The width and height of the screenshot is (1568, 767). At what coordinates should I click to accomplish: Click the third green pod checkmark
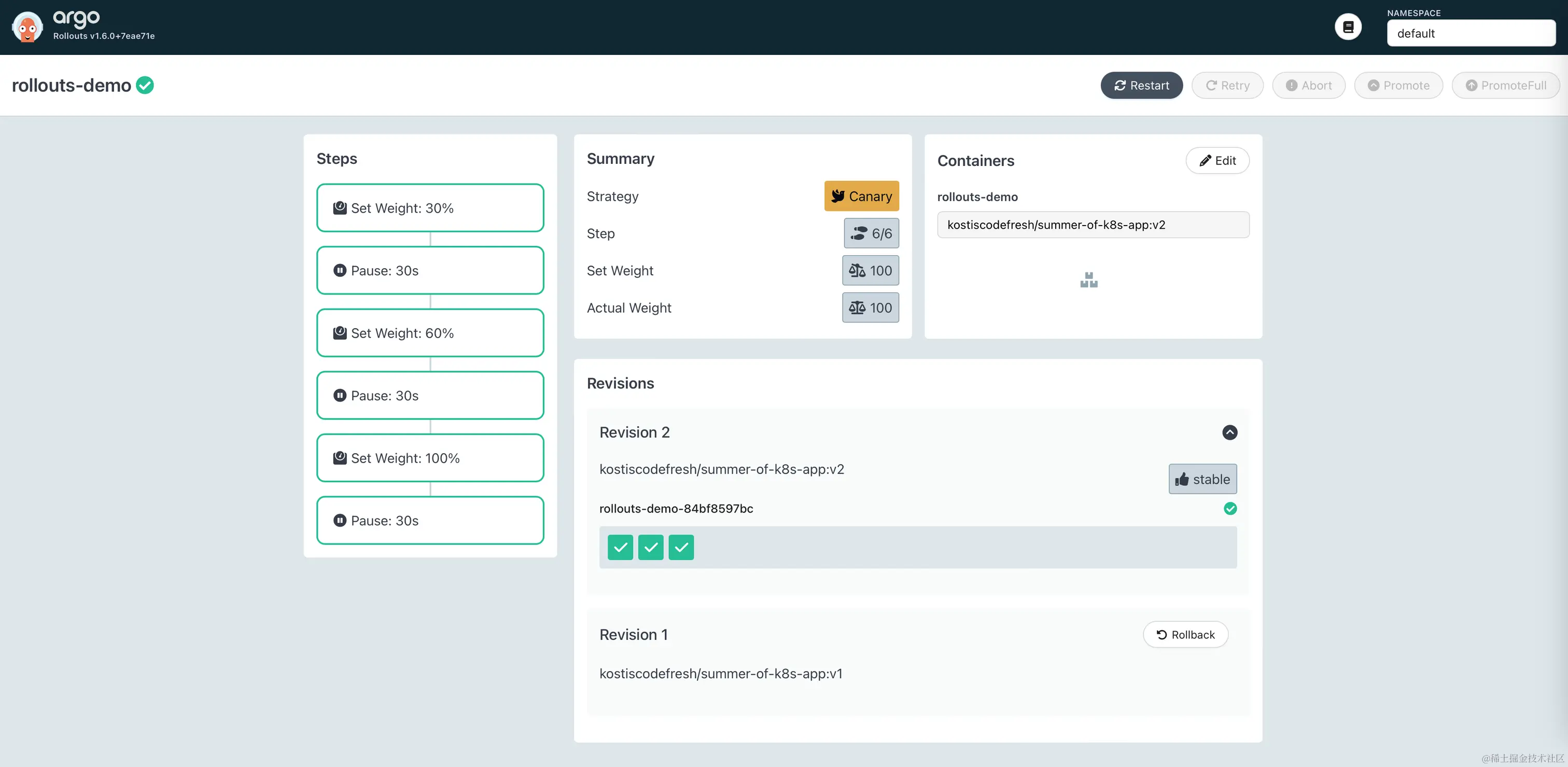click(x=680, y=547)
